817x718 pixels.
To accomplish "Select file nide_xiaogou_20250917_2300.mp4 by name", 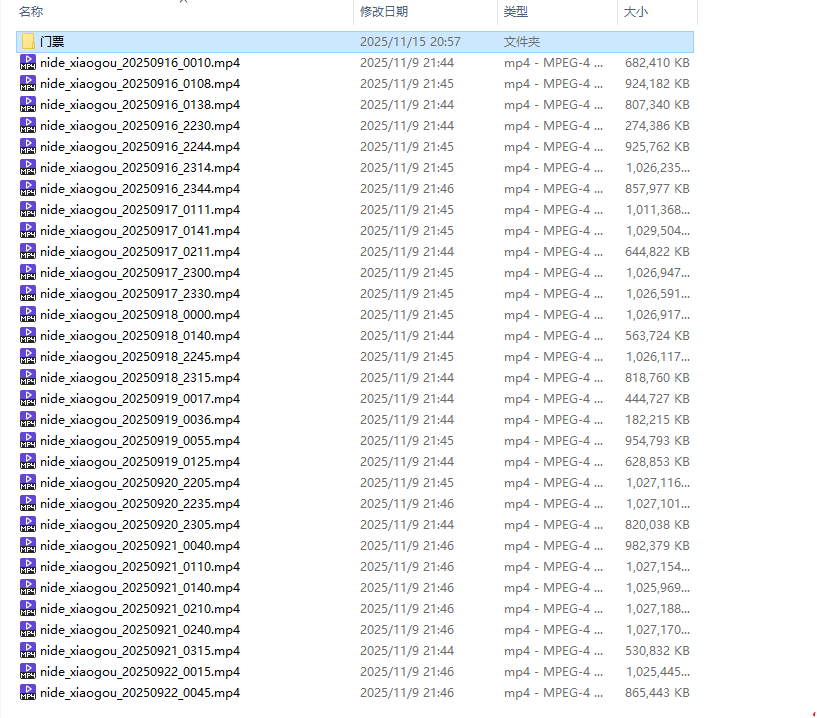I will coord(140,273).
